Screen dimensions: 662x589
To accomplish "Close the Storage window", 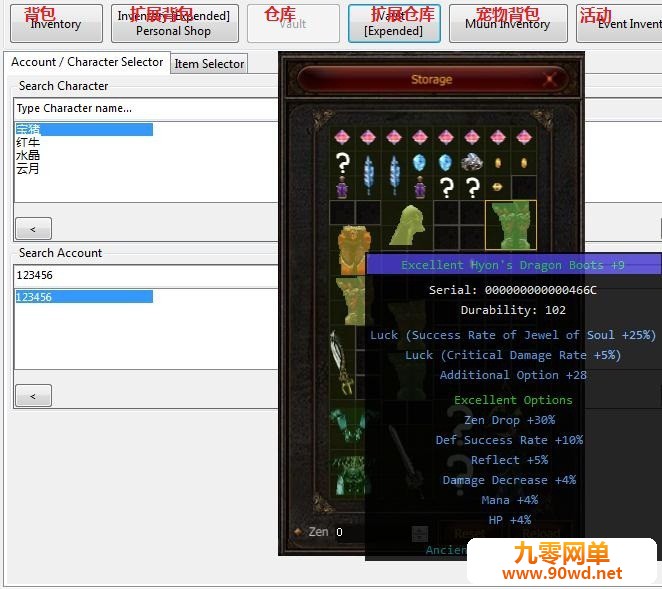I will tap(550, 79).
